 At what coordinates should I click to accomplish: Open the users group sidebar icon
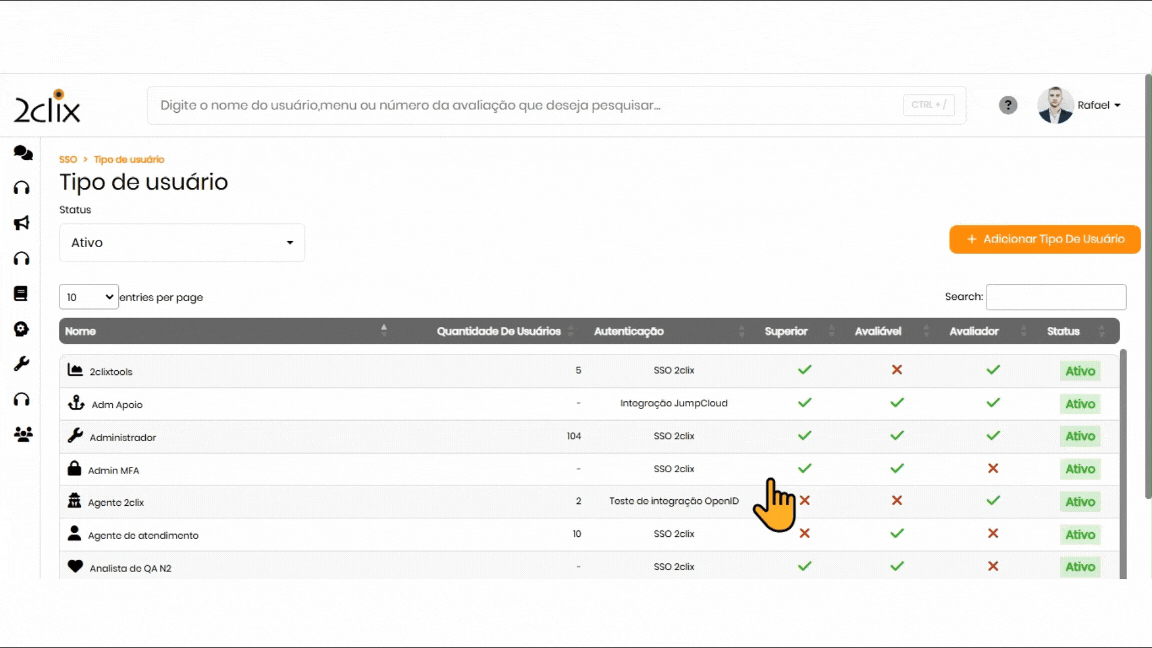(22, 434)
